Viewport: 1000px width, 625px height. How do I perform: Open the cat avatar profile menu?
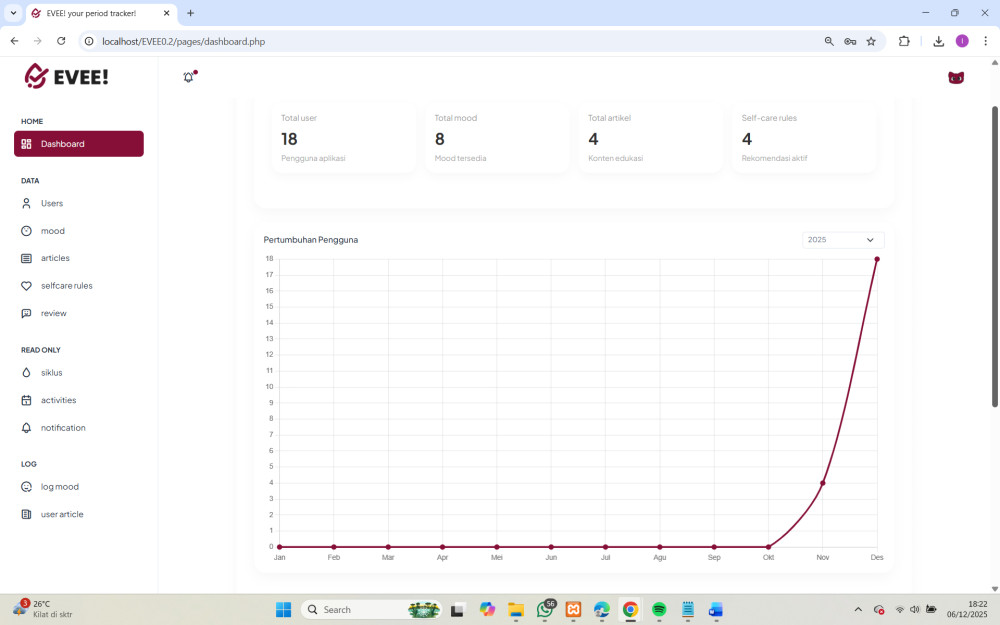[x=955, y=78]
